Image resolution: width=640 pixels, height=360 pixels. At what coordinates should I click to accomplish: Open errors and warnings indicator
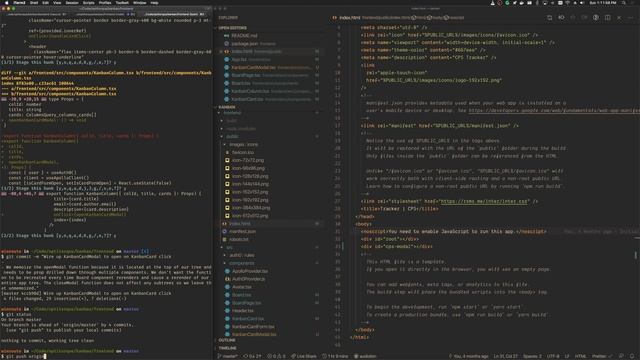point(276,356)
